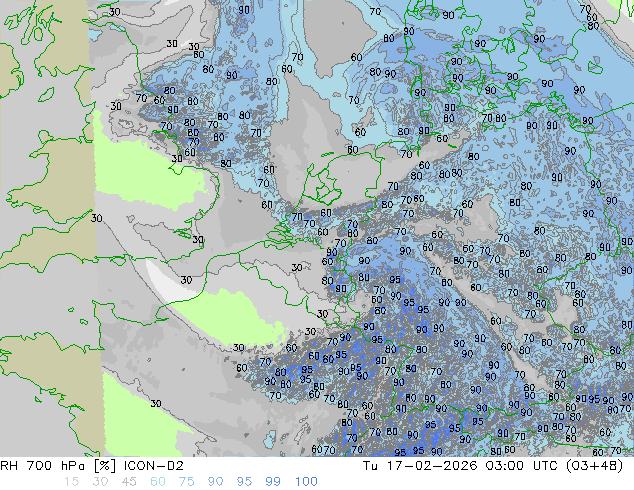Click the bottom legend value 60
This screenshot has width=634, height=490.
[x=158, y=482]
